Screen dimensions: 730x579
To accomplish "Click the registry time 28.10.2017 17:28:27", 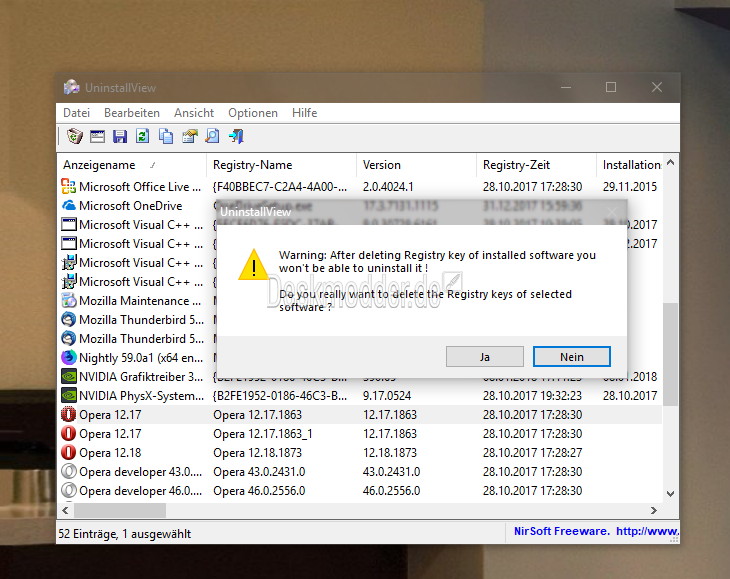I will pos(532,452).
